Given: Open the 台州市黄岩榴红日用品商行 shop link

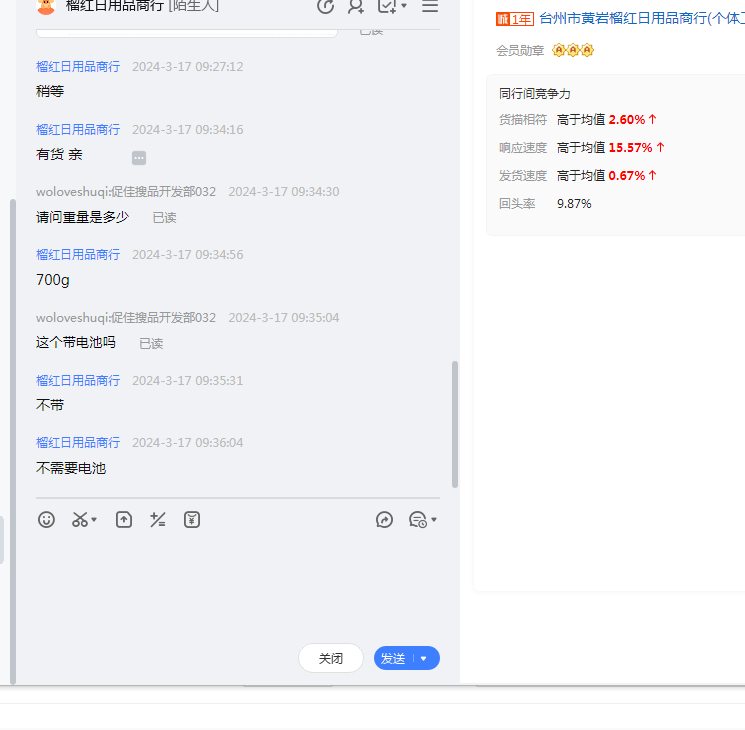Looking at the screenshot, I should (640, 19).
